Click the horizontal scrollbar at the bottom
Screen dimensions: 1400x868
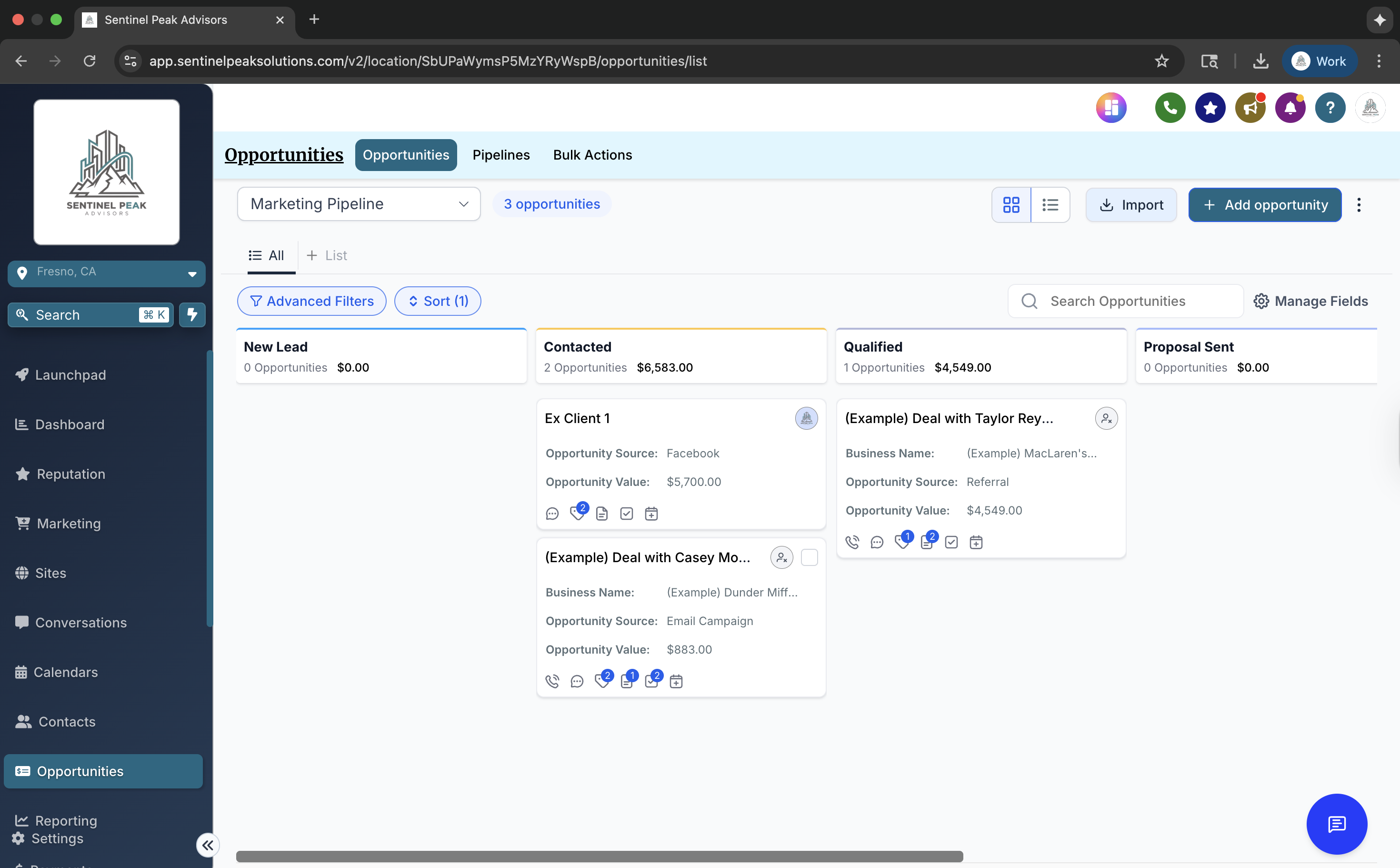tap(599, 856)
